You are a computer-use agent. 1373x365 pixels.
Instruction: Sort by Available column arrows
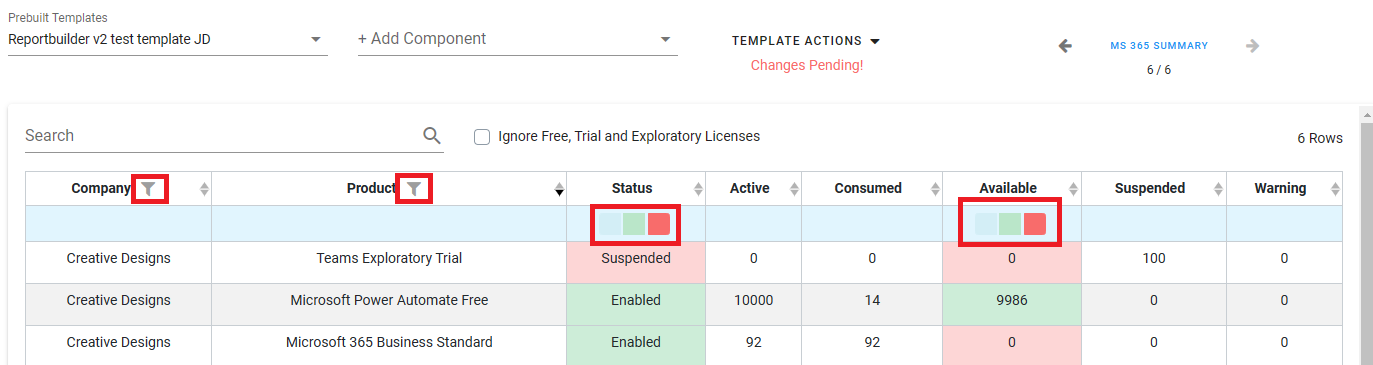pos(1074,189)
